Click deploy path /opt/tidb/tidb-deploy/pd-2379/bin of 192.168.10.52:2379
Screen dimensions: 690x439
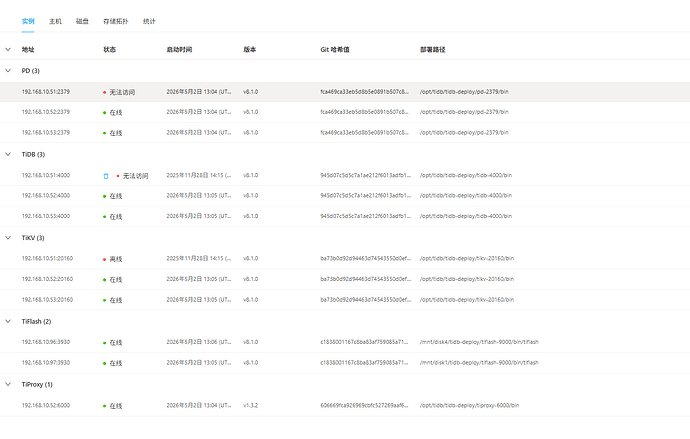[464, 112]
